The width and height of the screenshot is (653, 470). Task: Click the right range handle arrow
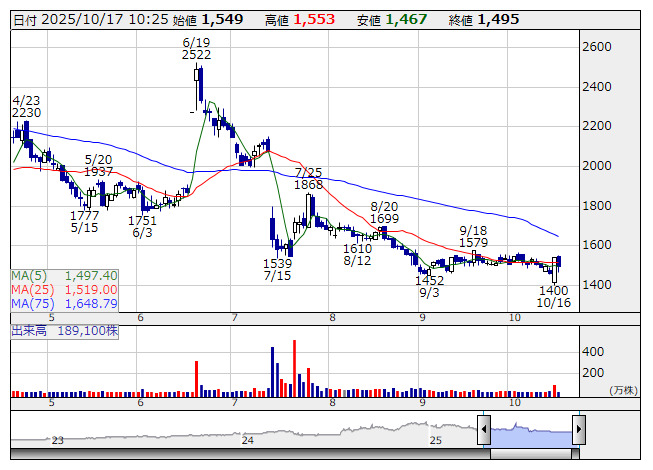[579, 429]
